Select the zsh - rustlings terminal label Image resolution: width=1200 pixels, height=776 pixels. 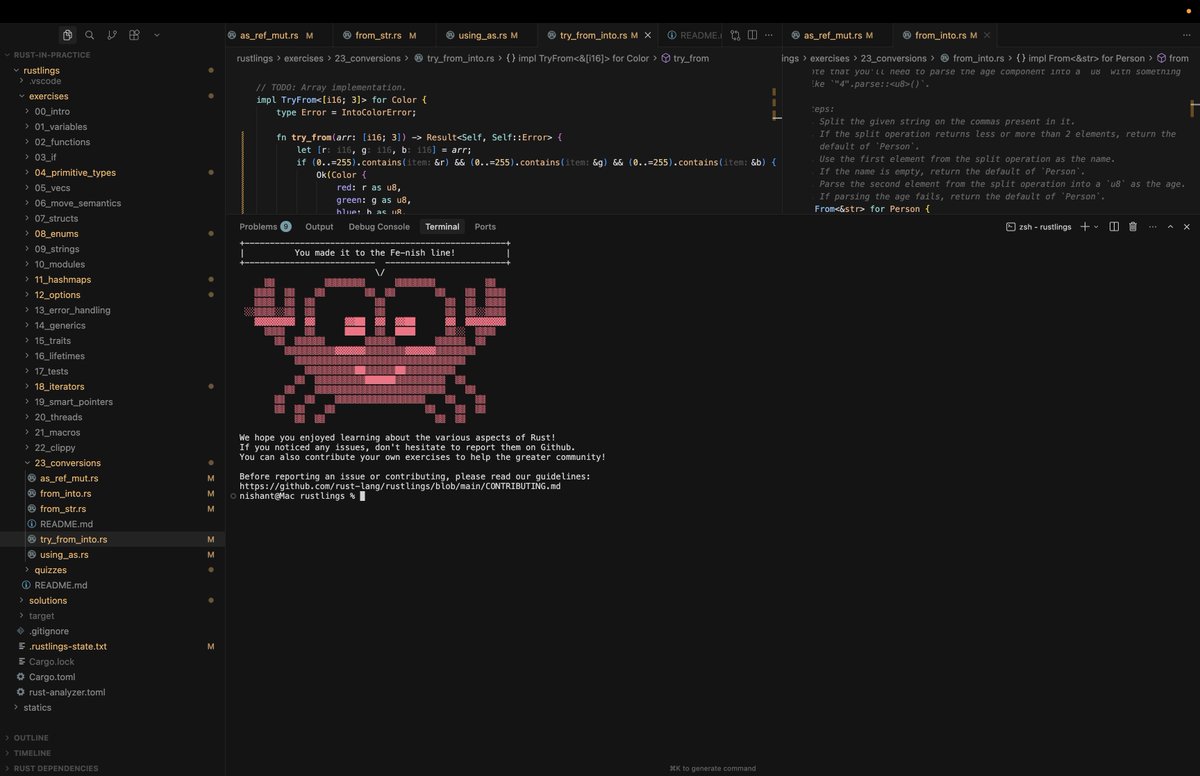(1039, 227)
